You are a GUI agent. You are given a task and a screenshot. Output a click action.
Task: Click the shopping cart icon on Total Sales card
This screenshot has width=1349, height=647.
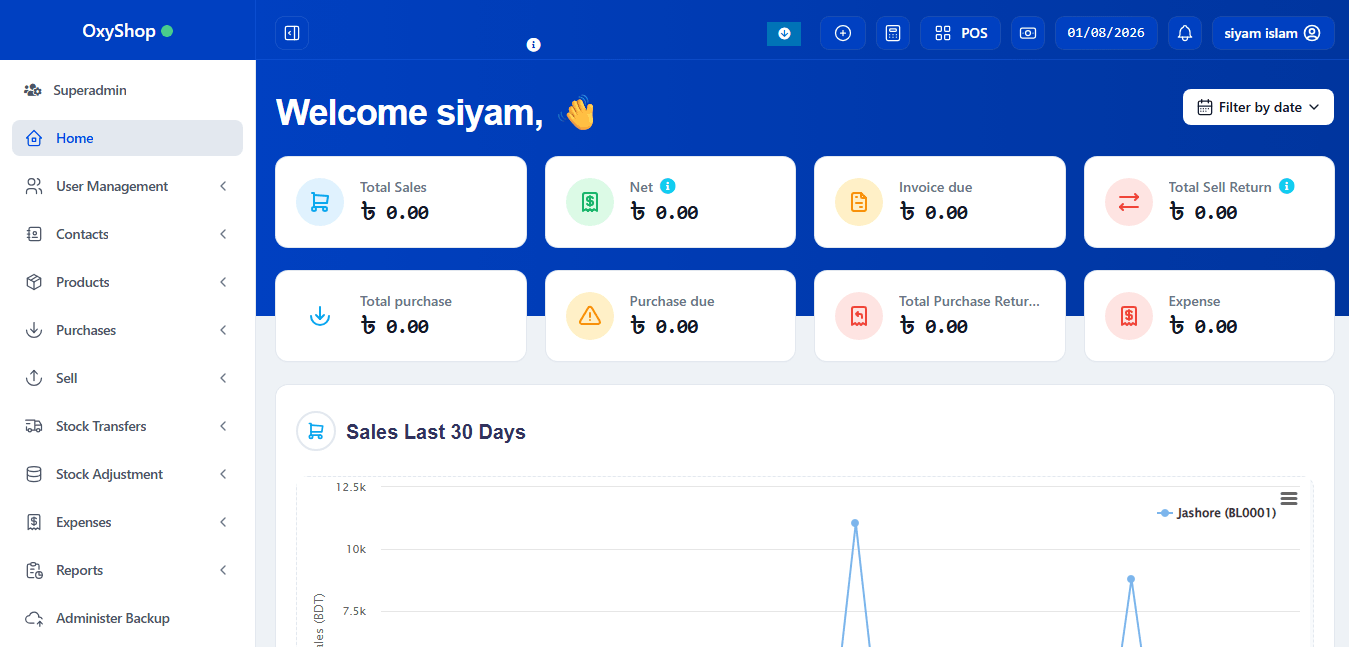[x=319, y=201]
